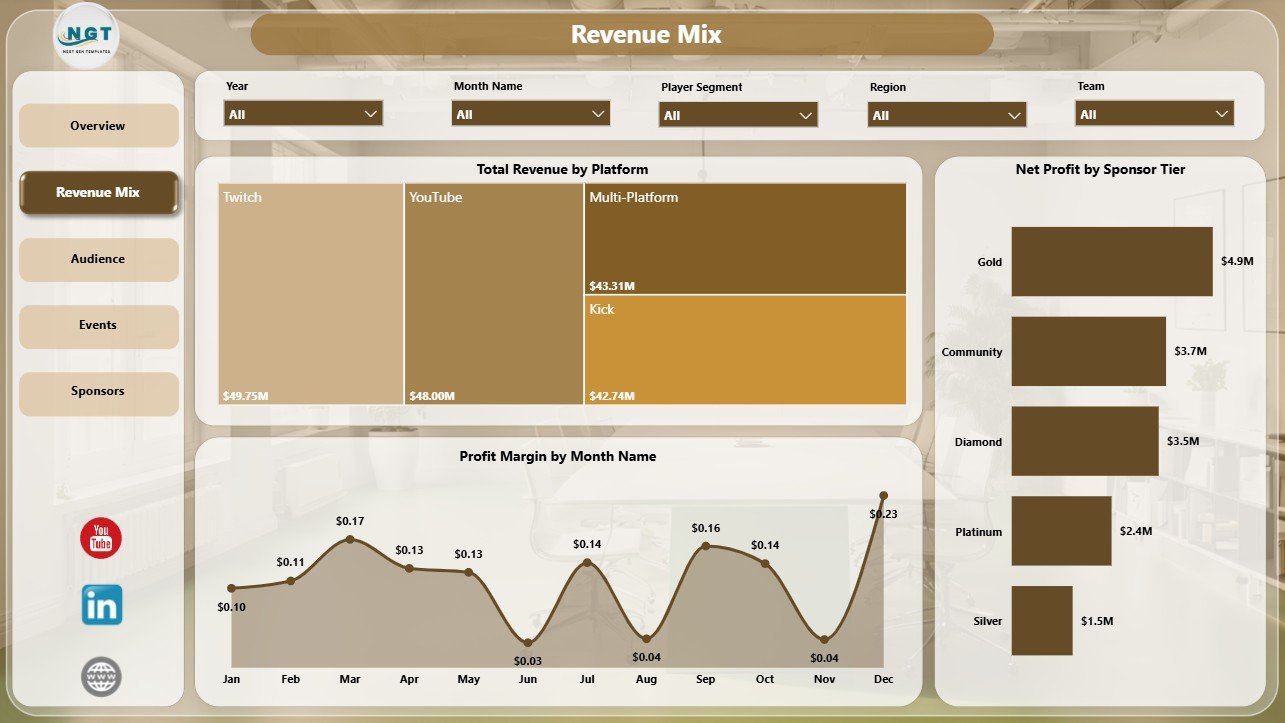This screenshot has height=723, width=1285.
Task: Click the Mar data point at $0.17
Action: pyautogui.click(x=350, y=539)
